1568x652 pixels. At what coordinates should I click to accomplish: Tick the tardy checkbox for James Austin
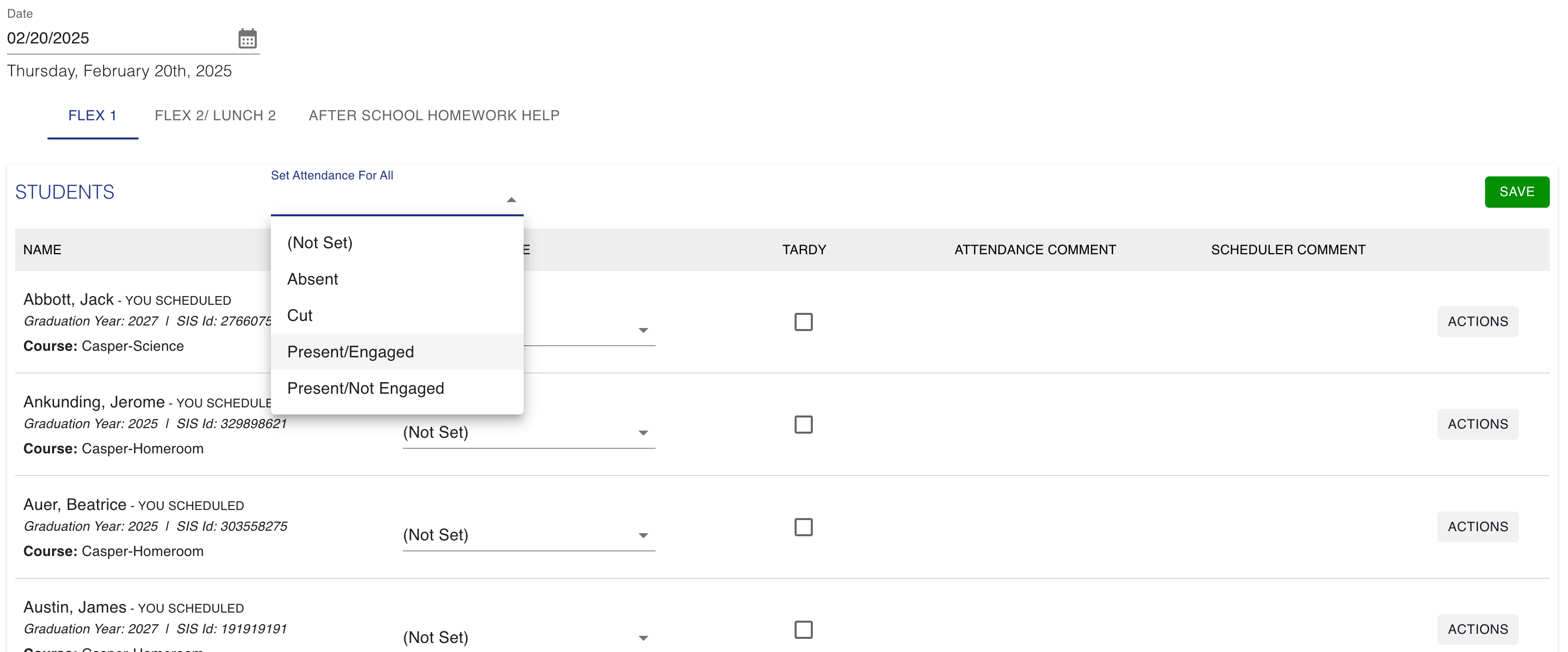[x=803, y=629]
